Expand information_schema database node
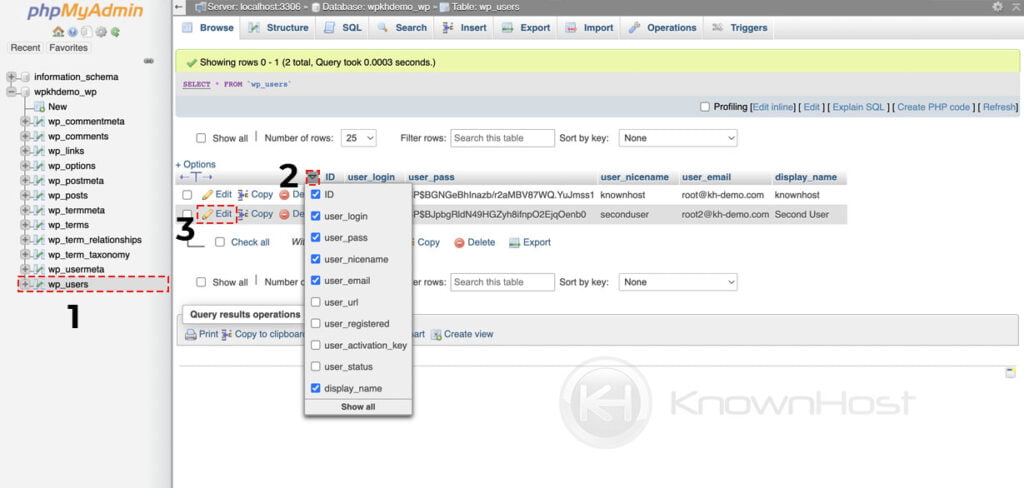This screenshot has height=488, width=1024. tap(11, 76)
